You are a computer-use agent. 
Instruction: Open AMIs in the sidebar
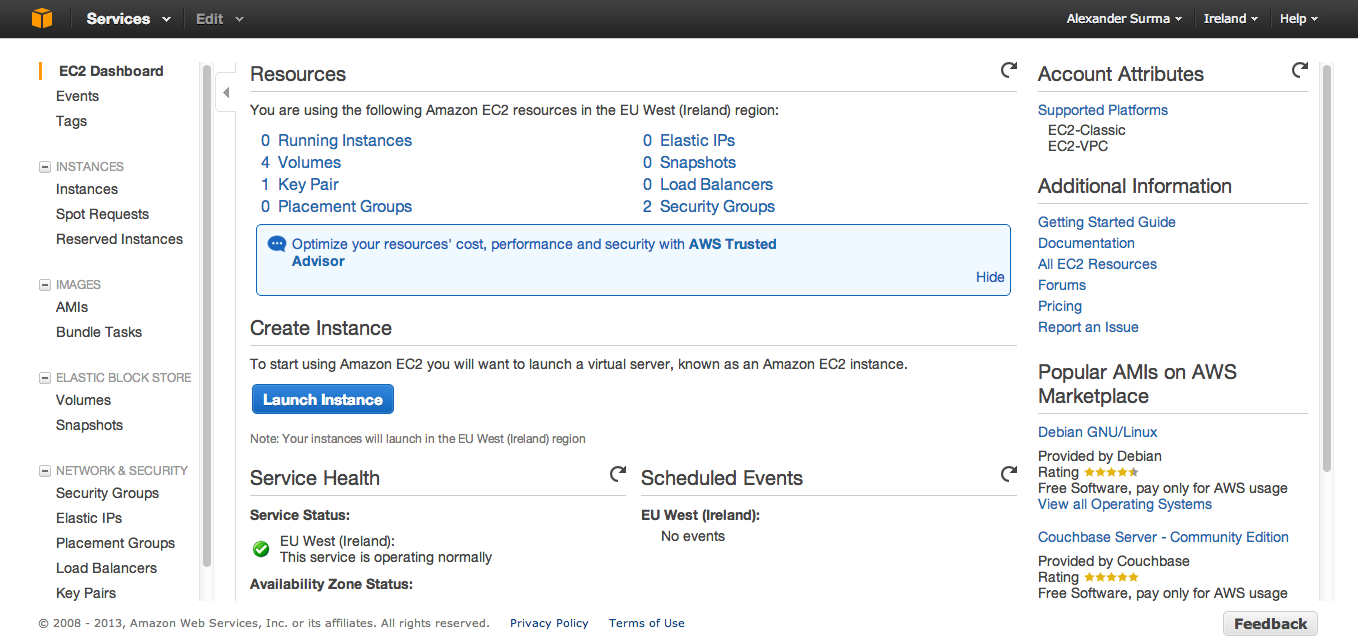[x=72, y=307]
